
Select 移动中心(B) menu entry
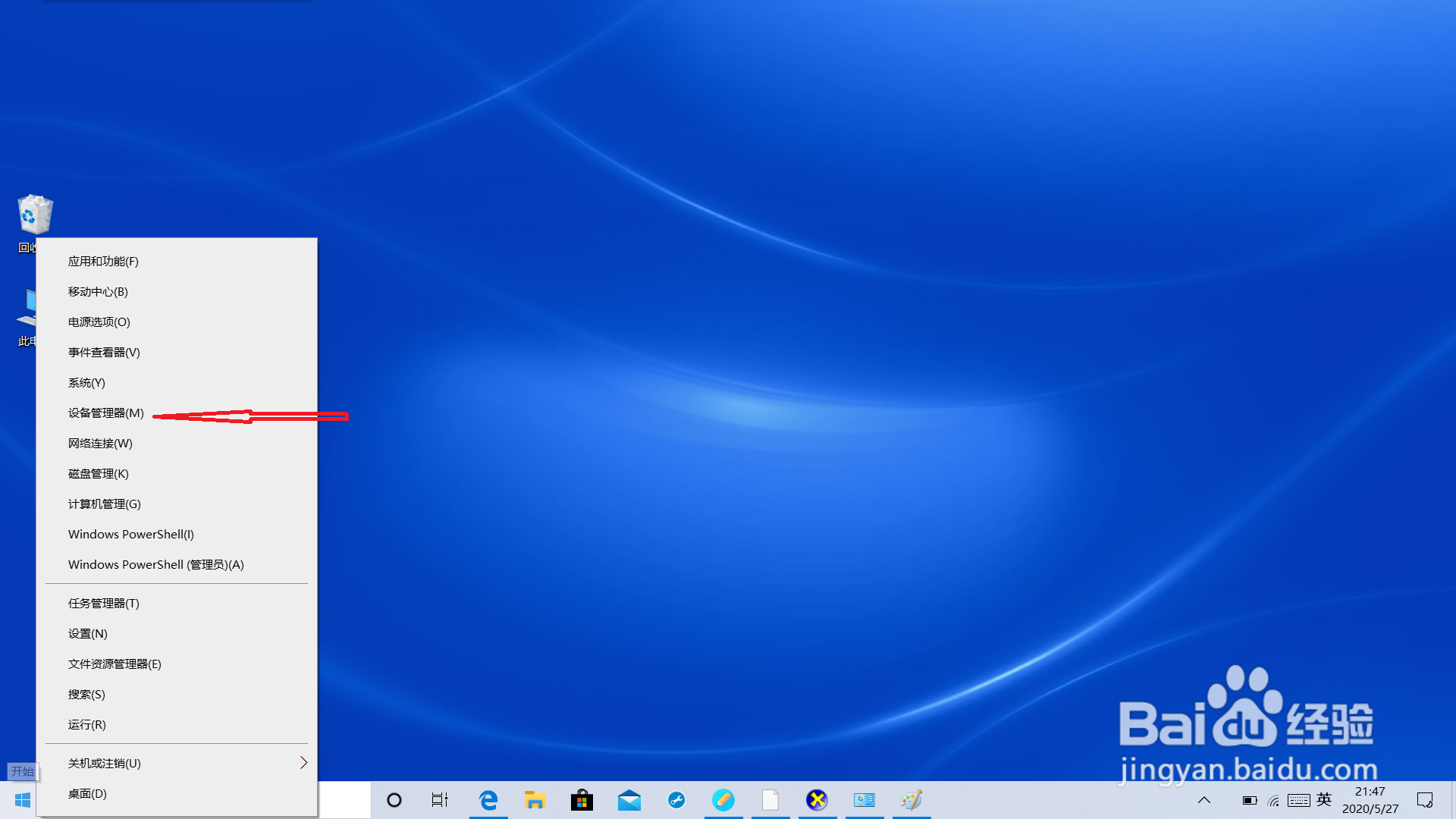(177, 292)
